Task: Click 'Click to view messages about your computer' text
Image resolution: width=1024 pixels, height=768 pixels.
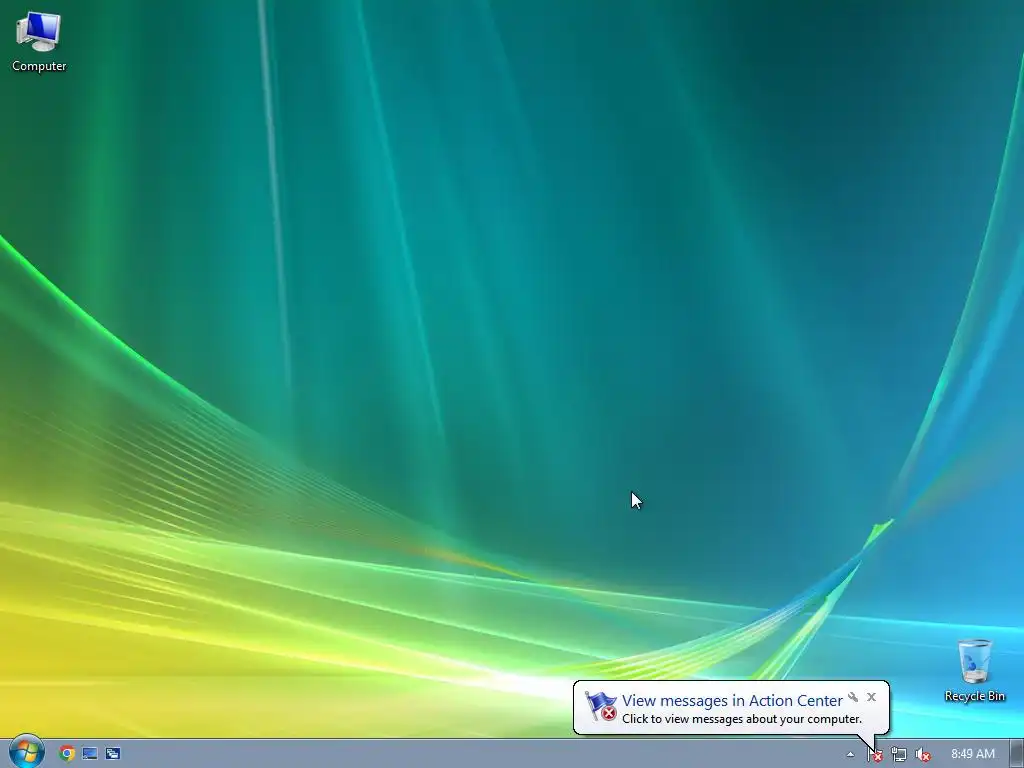Action: 742,719
